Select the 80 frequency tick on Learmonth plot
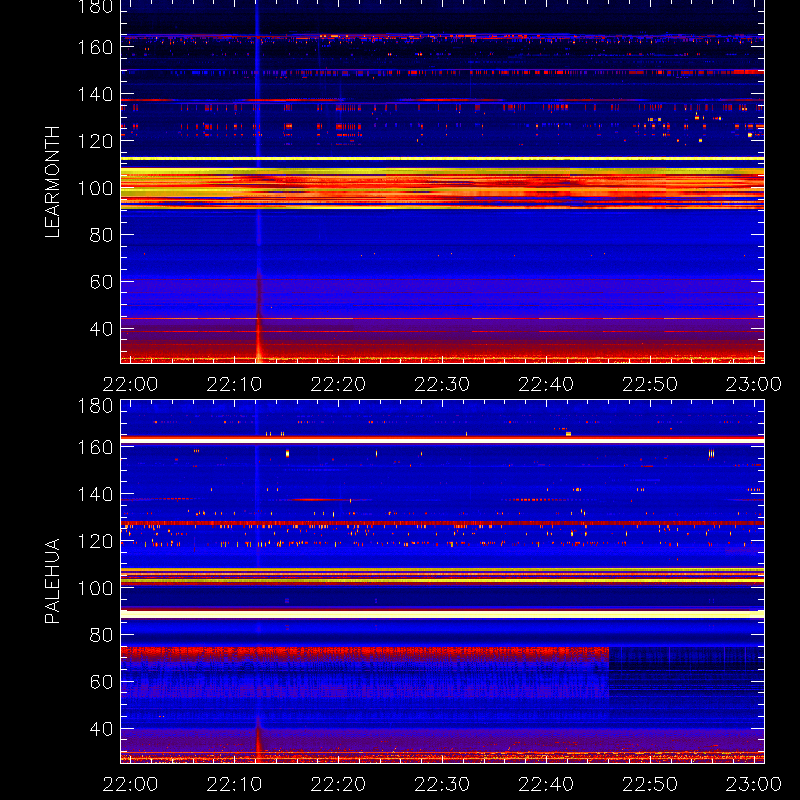The image size is (800, 800). point(101,235)
